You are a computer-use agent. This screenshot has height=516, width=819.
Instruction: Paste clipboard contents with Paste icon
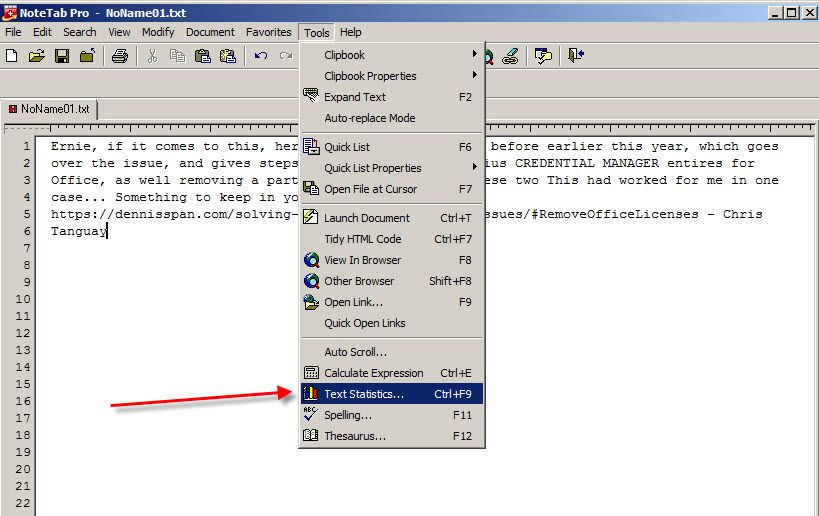click(x=203, y=56)
